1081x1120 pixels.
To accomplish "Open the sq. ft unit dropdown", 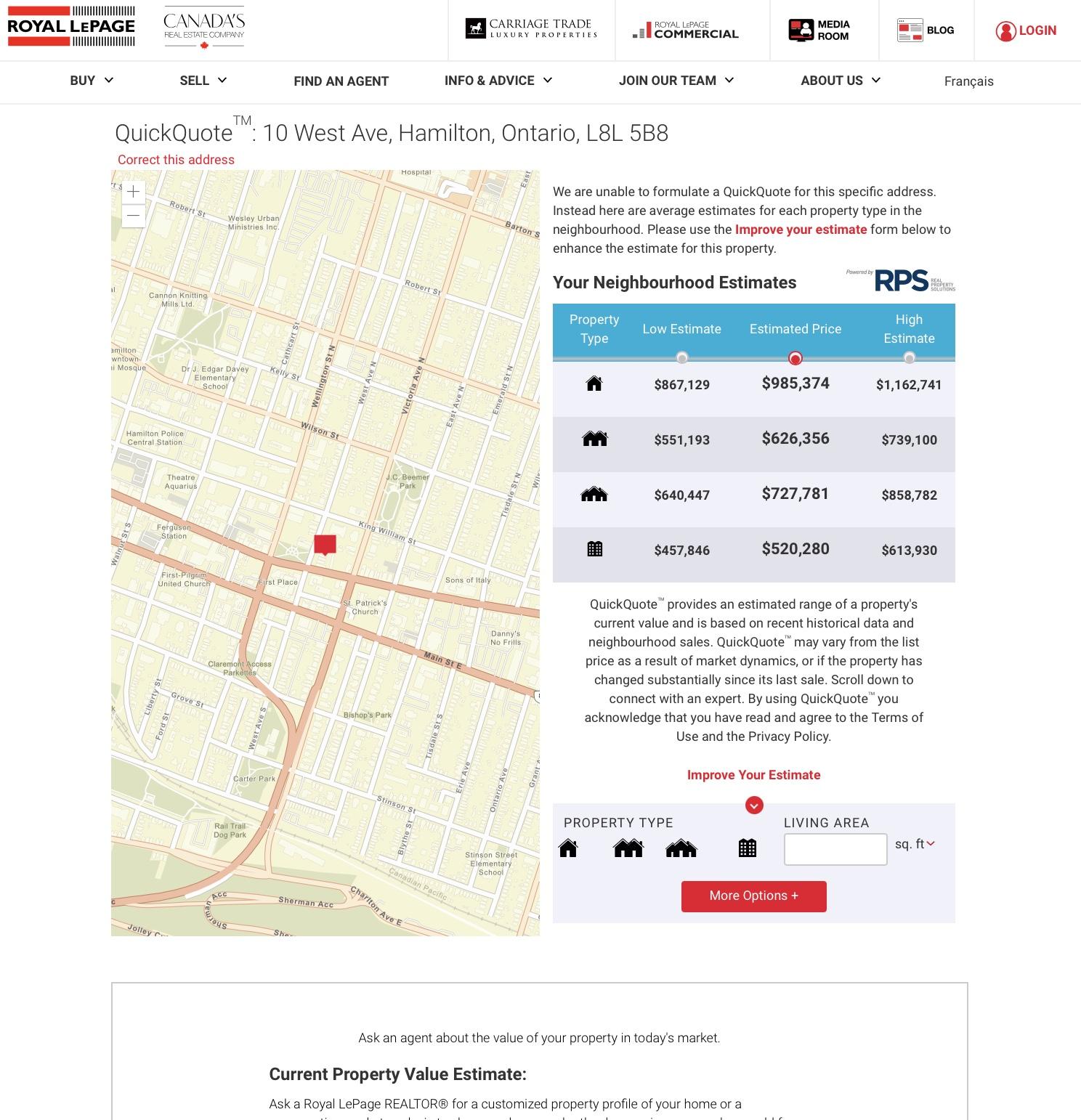I will (x=915, y=844).
